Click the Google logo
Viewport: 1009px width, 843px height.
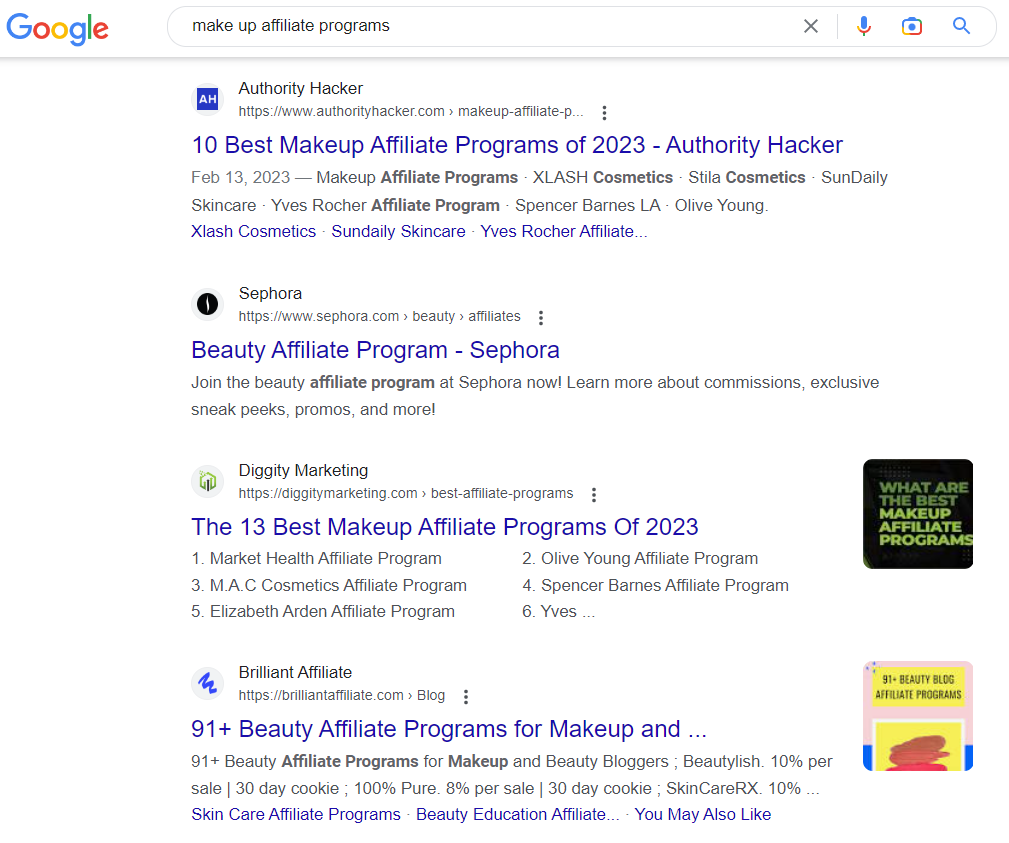click(x=57, y=28)
